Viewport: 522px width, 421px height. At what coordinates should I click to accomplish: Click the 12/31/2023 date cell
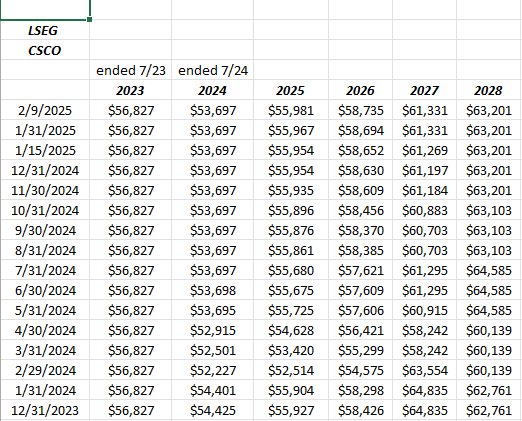[x=45, y=410]
